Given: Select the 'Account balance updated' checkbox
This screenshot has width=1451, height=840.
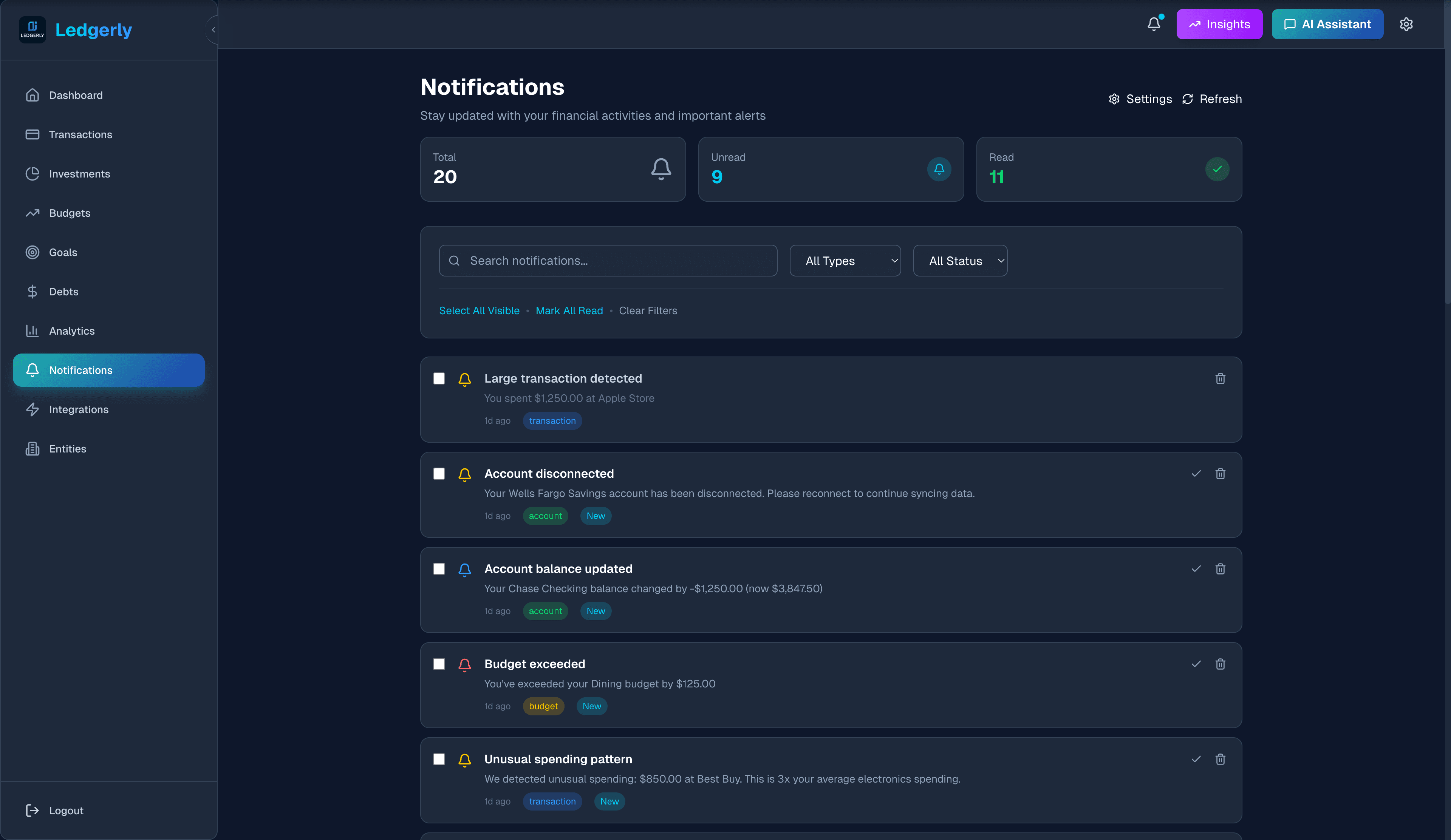Looking at the screenshot, I should pos(439,569).
